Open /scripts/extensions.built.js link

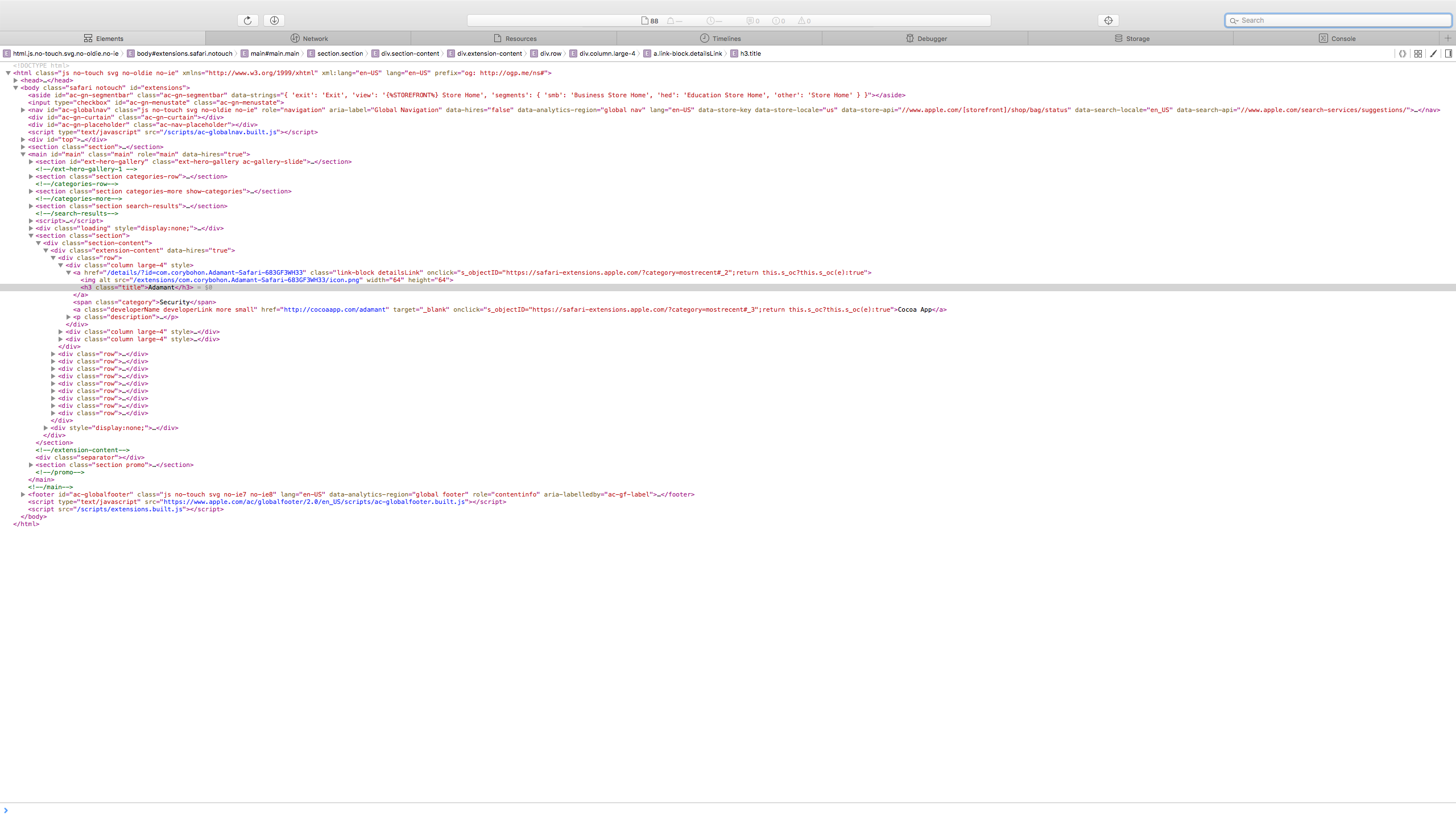tap(130, 509)
